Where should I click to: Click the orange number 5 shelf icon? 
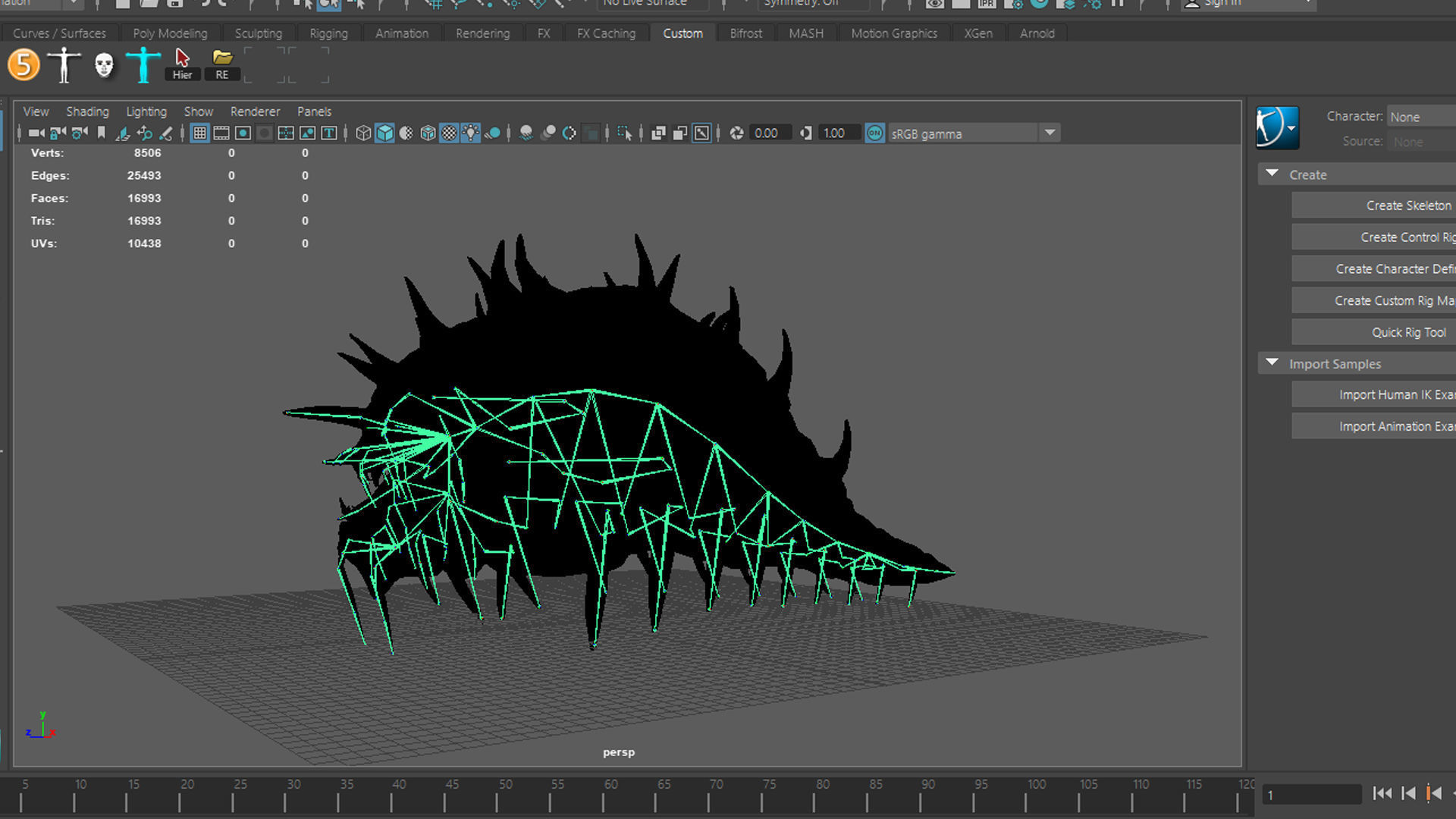click(24, 64)
